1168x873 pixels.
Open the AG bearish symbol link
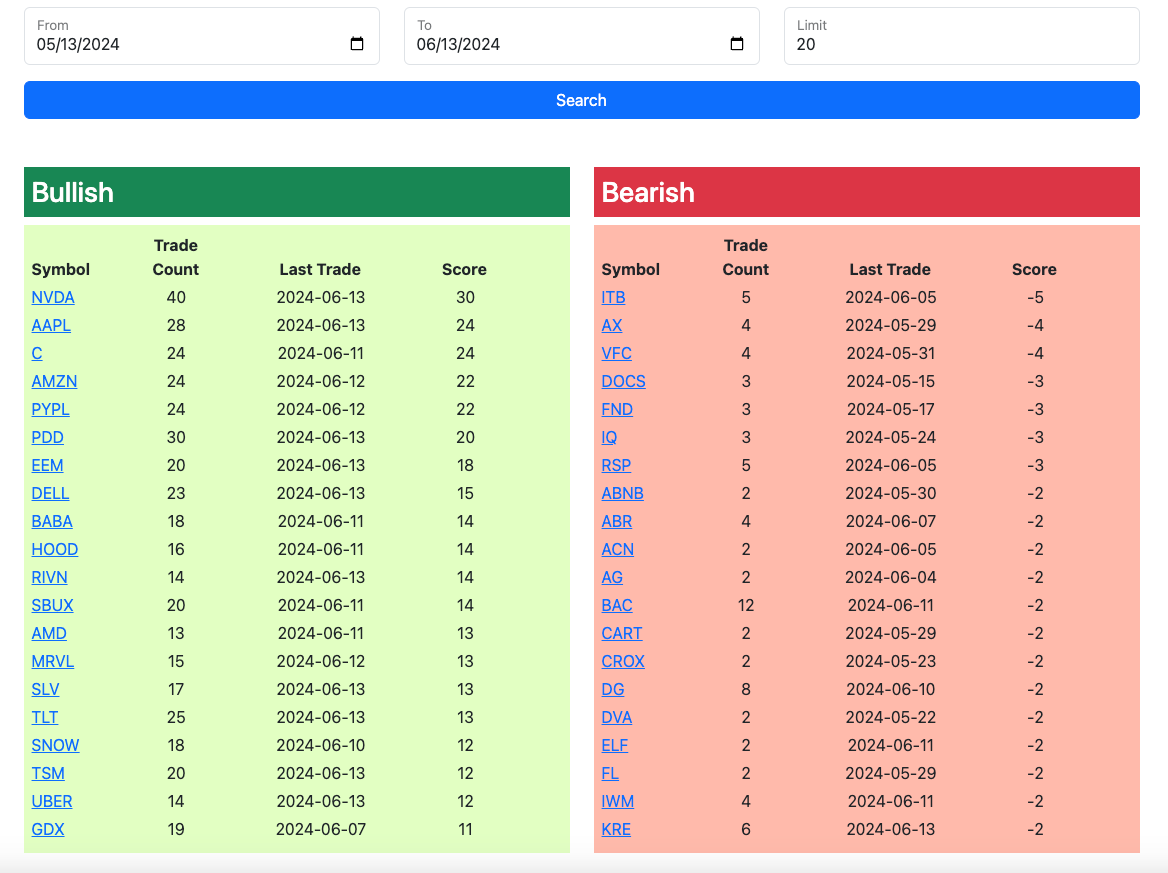tap(612, 577)
